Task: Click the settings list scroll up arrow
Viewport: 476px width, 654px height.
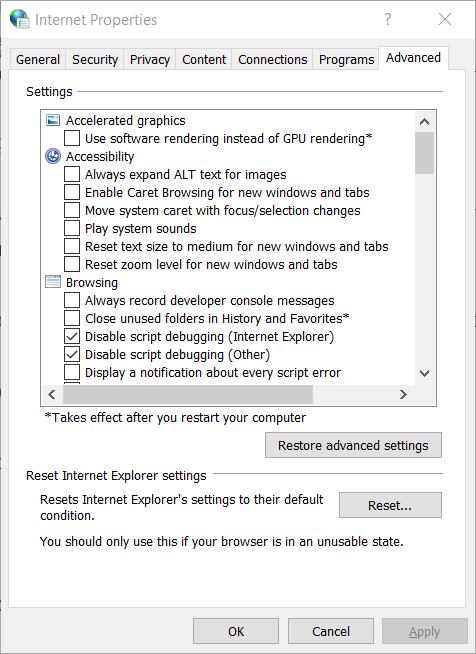Action: point(425,122)
